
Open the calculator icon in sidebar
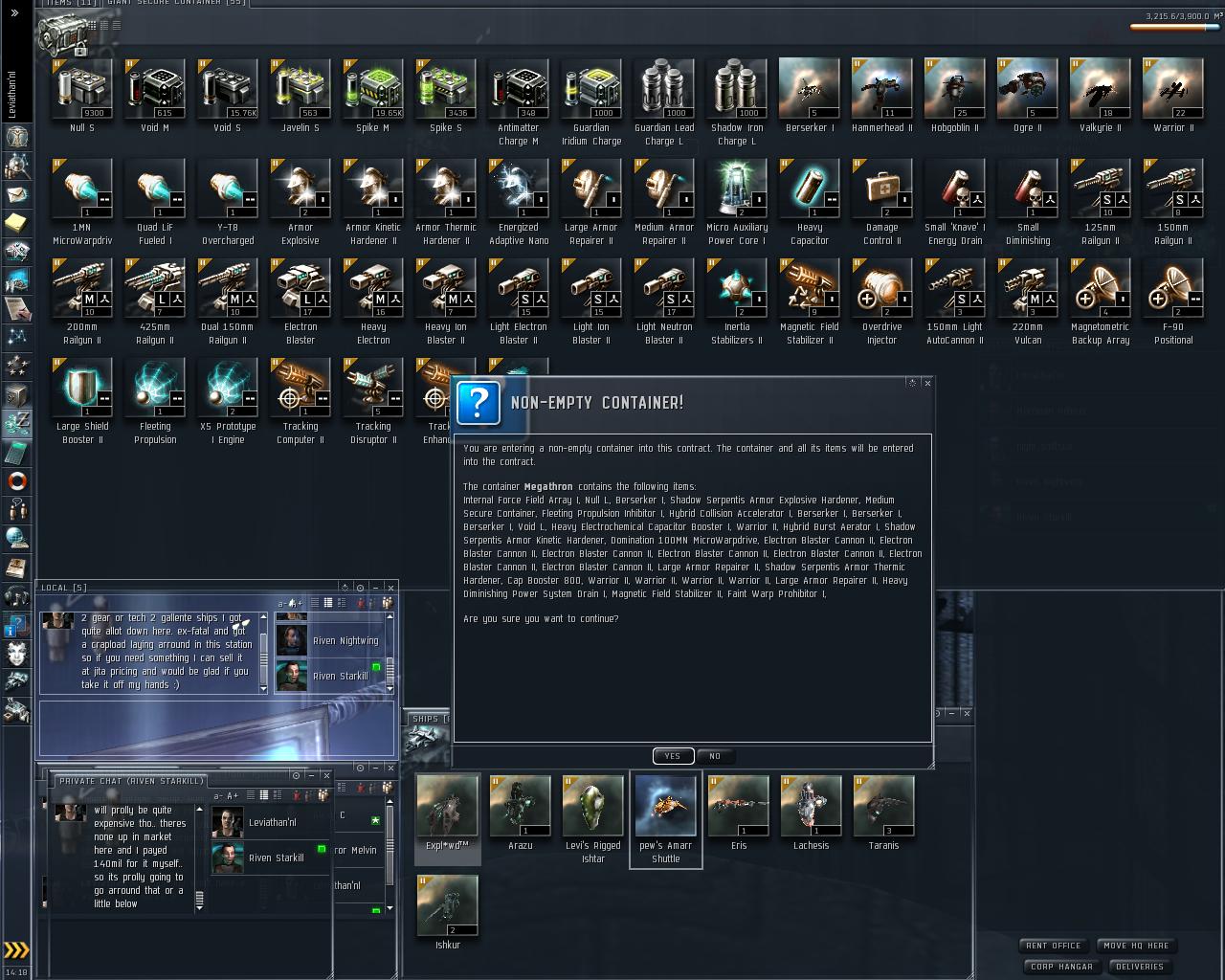coord(16,451)
